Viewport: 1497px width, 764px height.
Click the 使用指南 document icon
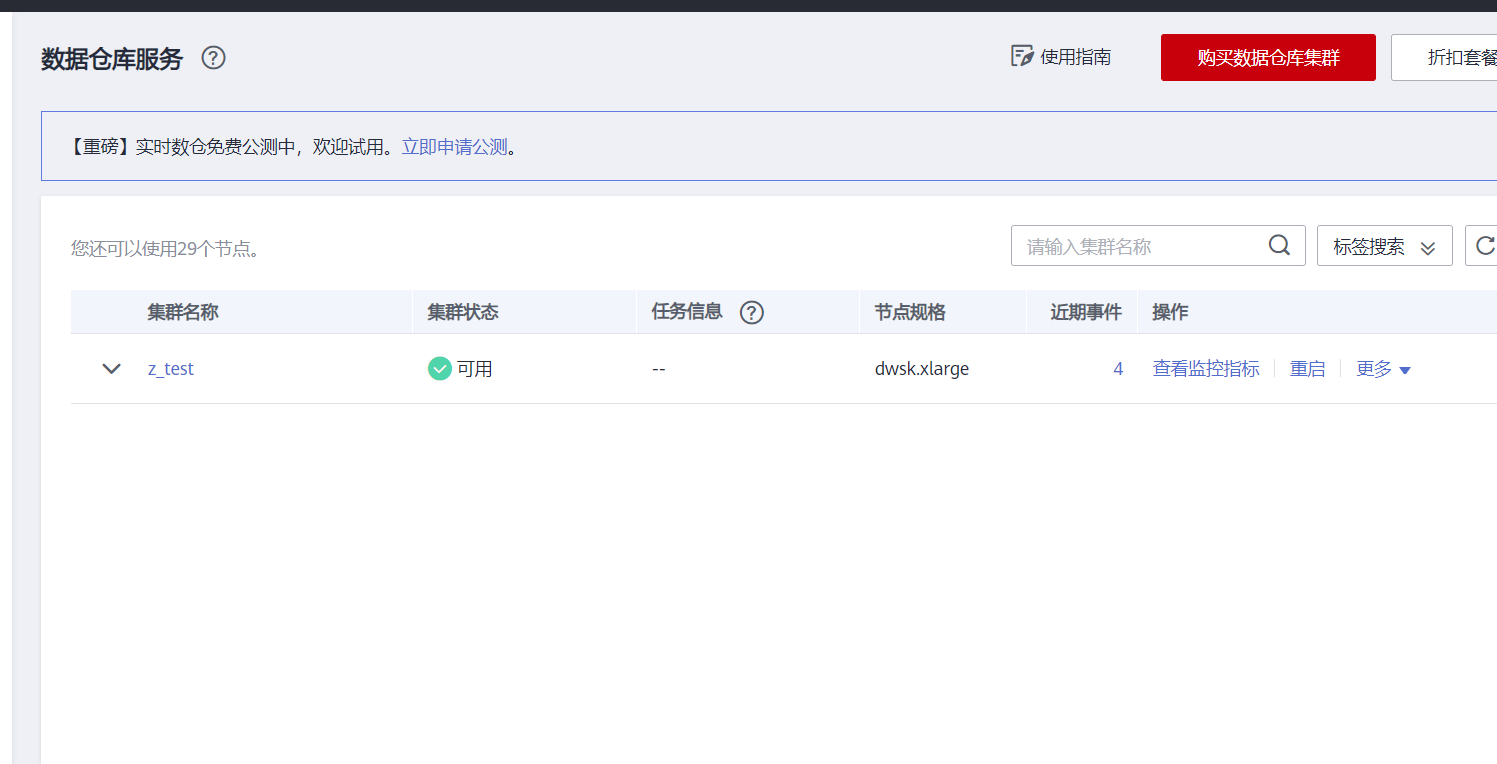(x=1022, y=56)
